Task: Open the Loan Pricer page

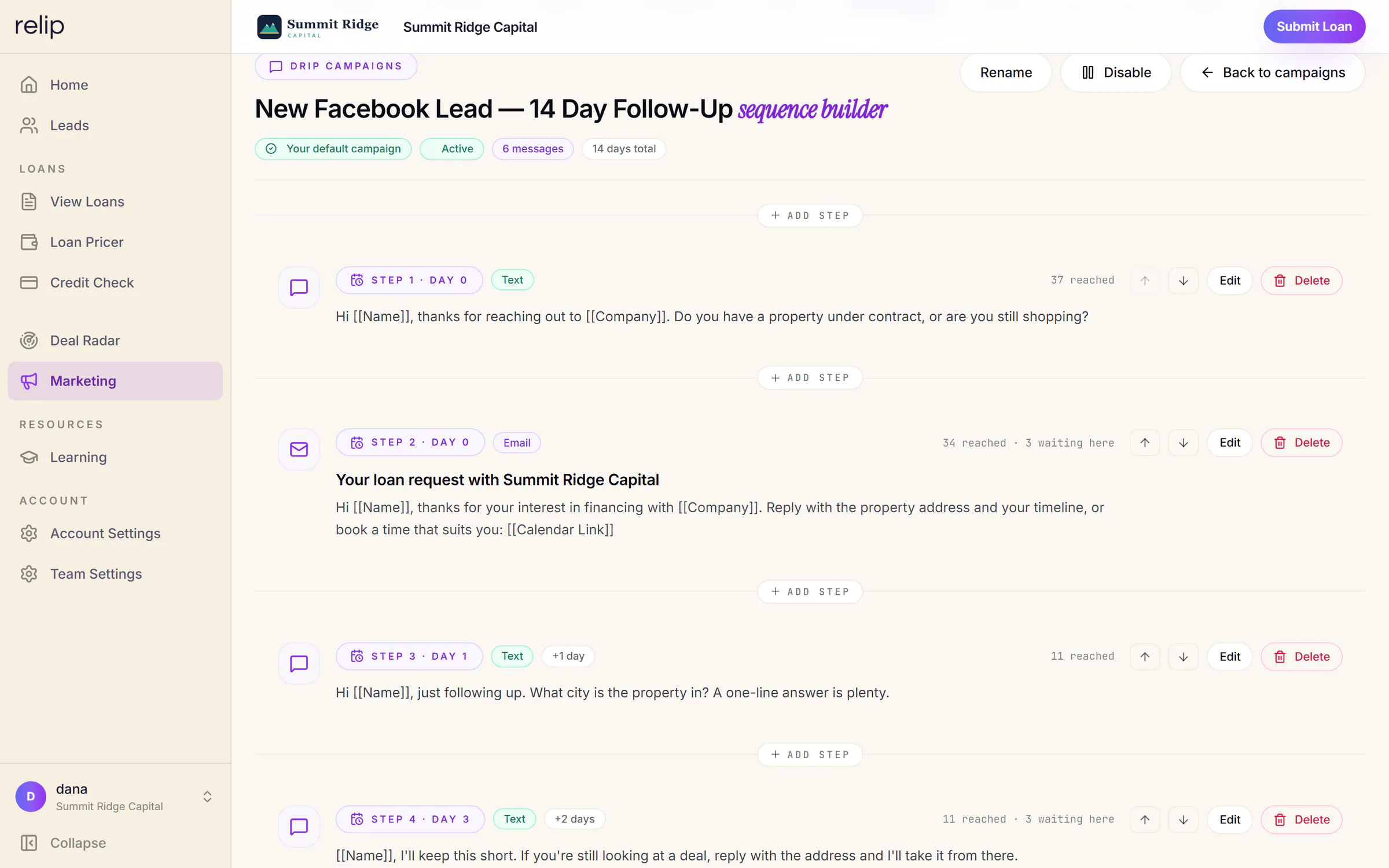Action: pyautogui.click(x=115, y=242)
